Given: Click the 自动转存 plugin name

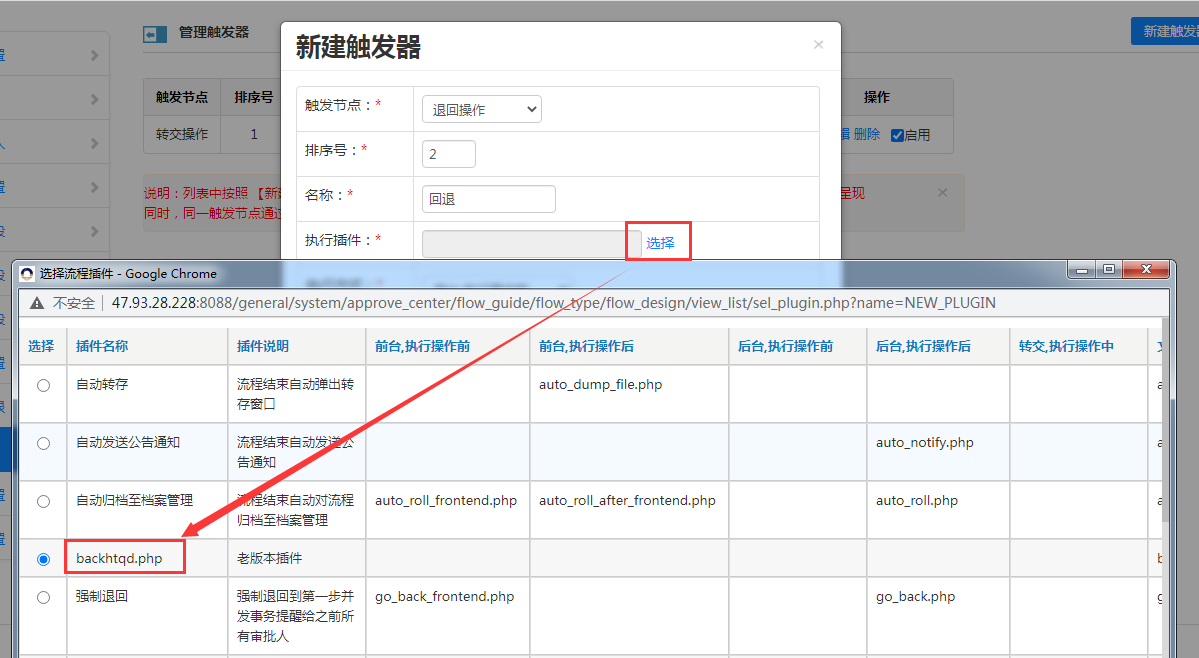Looking at the screenshot, I should tap(102, 384).
